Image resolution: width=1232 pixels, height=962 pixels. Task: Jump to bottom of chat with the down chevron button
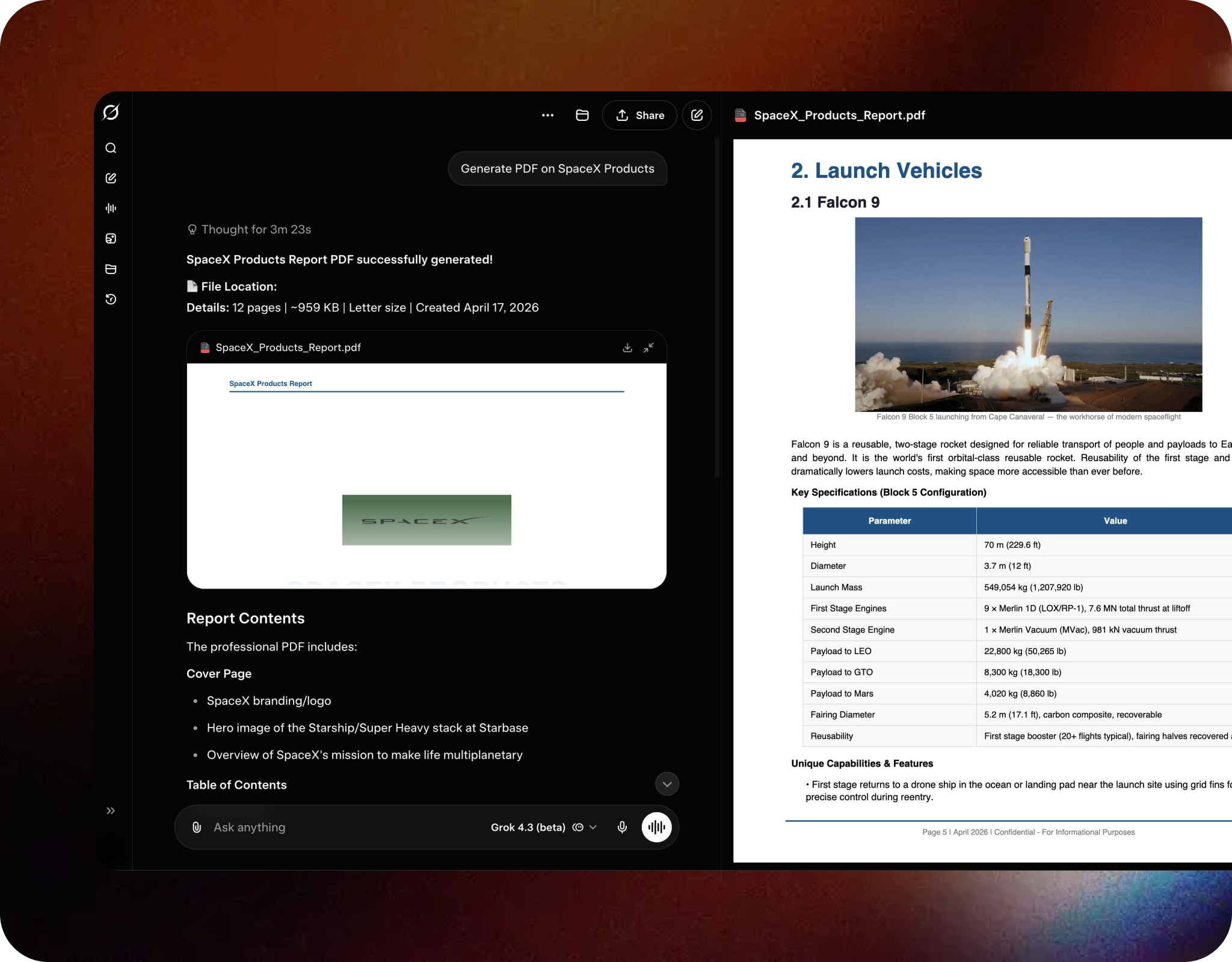[x=667, y=784]
